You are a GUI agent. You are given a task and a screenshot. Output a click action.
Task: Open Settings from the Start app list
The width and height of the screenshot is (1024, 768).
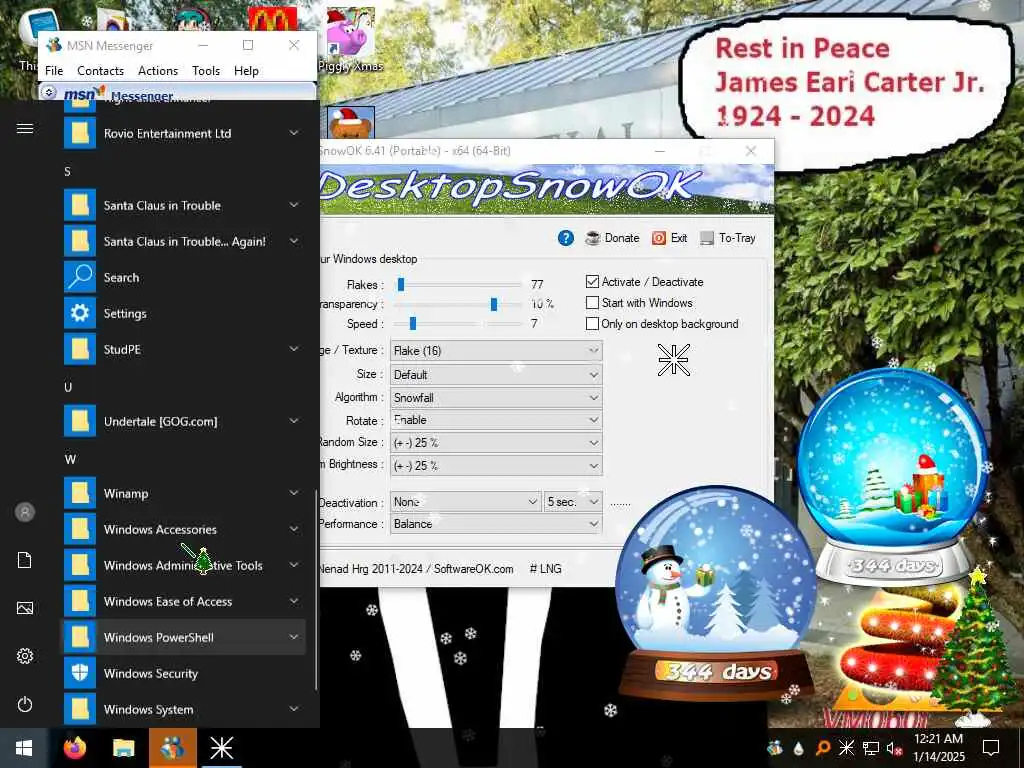184,313
